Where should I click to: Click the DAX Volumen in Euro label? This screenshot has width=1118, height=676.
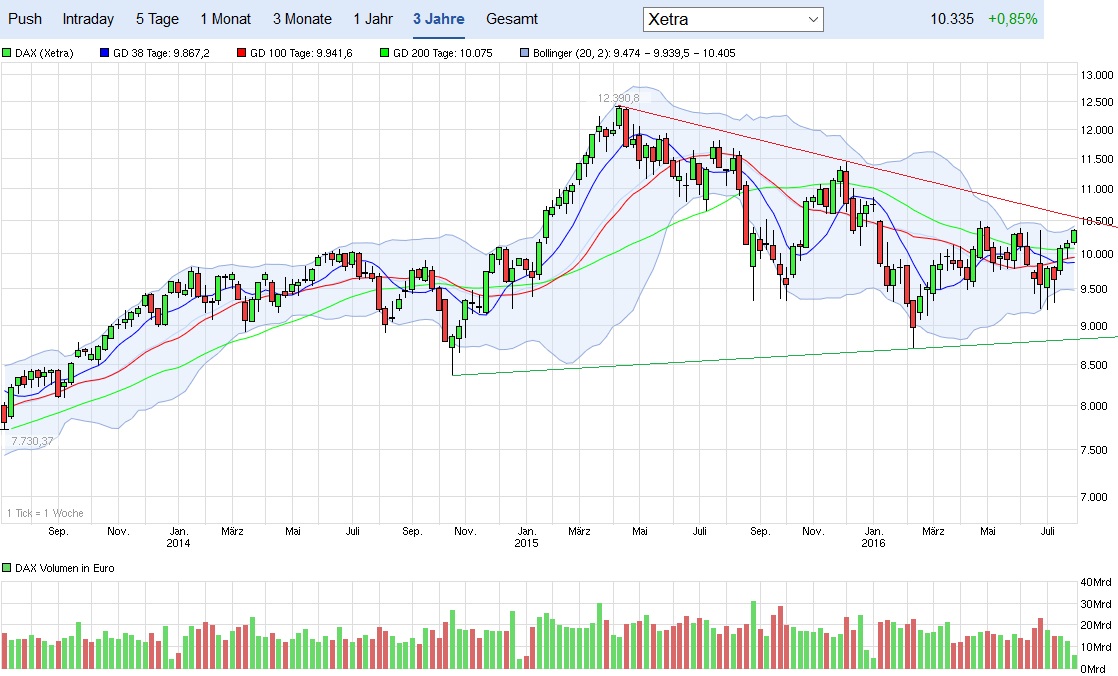coord(64,568)
